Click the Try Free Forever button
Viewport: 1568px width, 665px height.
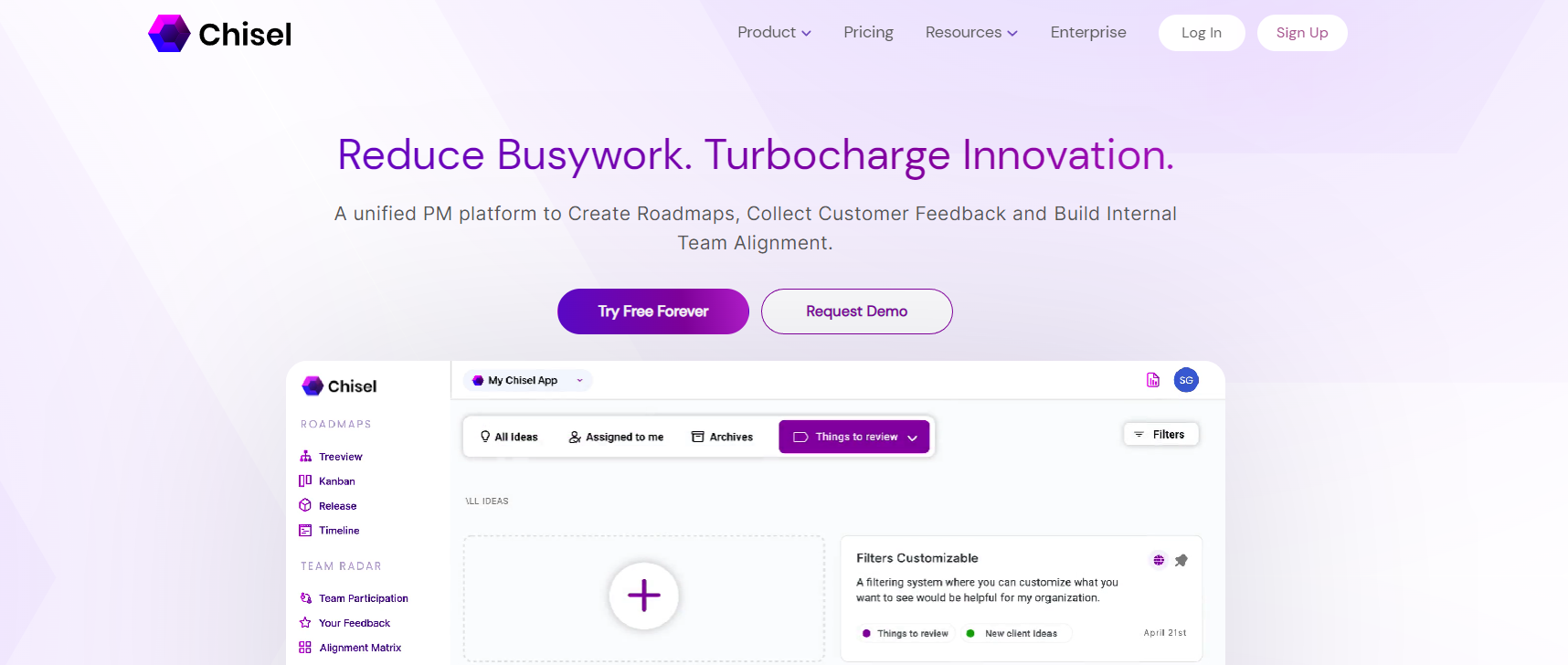click(x=653, y=311)
